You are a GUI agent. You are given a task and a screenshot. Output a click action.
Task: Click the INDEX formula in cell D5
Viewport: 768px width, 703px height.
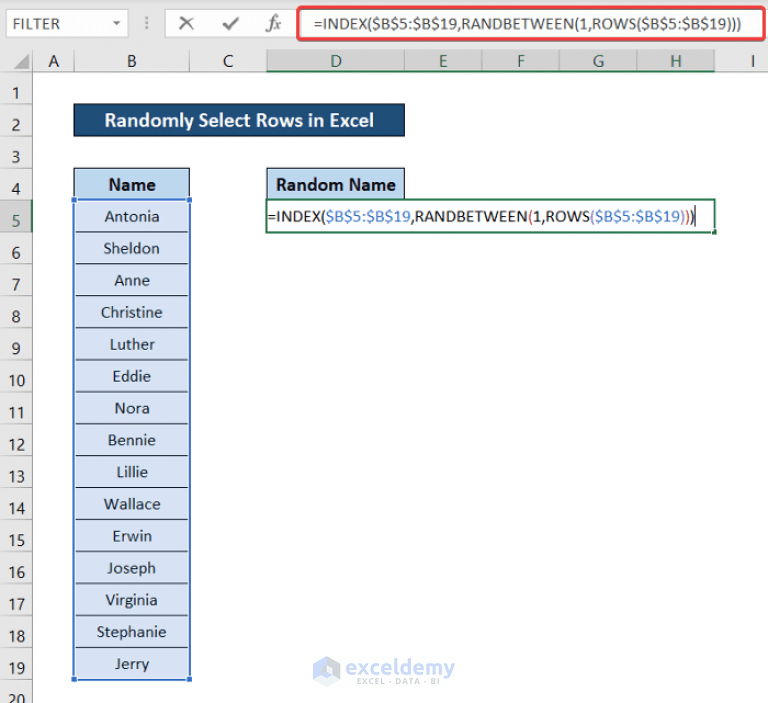490,216
